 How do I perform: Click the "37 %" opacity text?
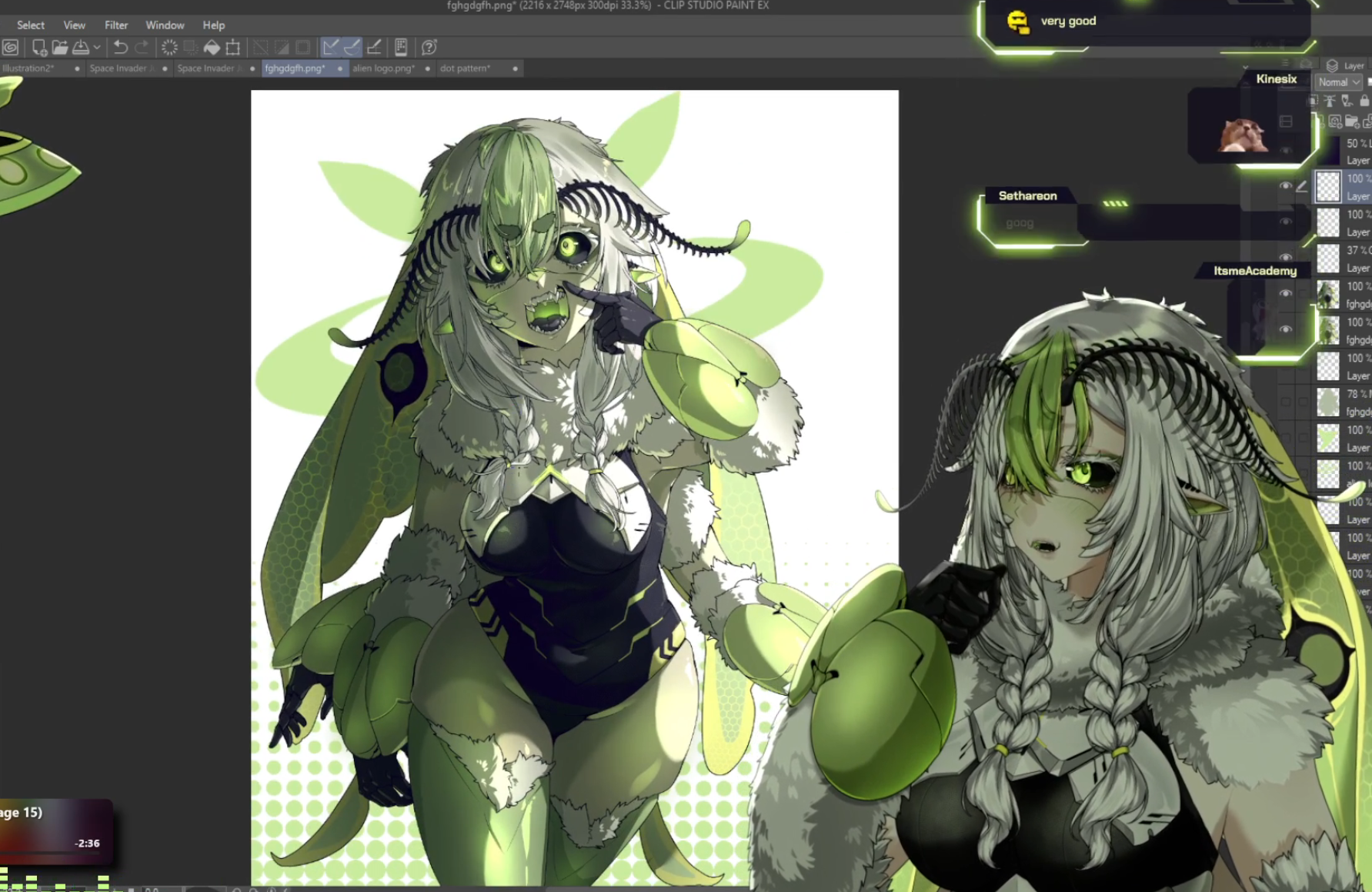1357,250
